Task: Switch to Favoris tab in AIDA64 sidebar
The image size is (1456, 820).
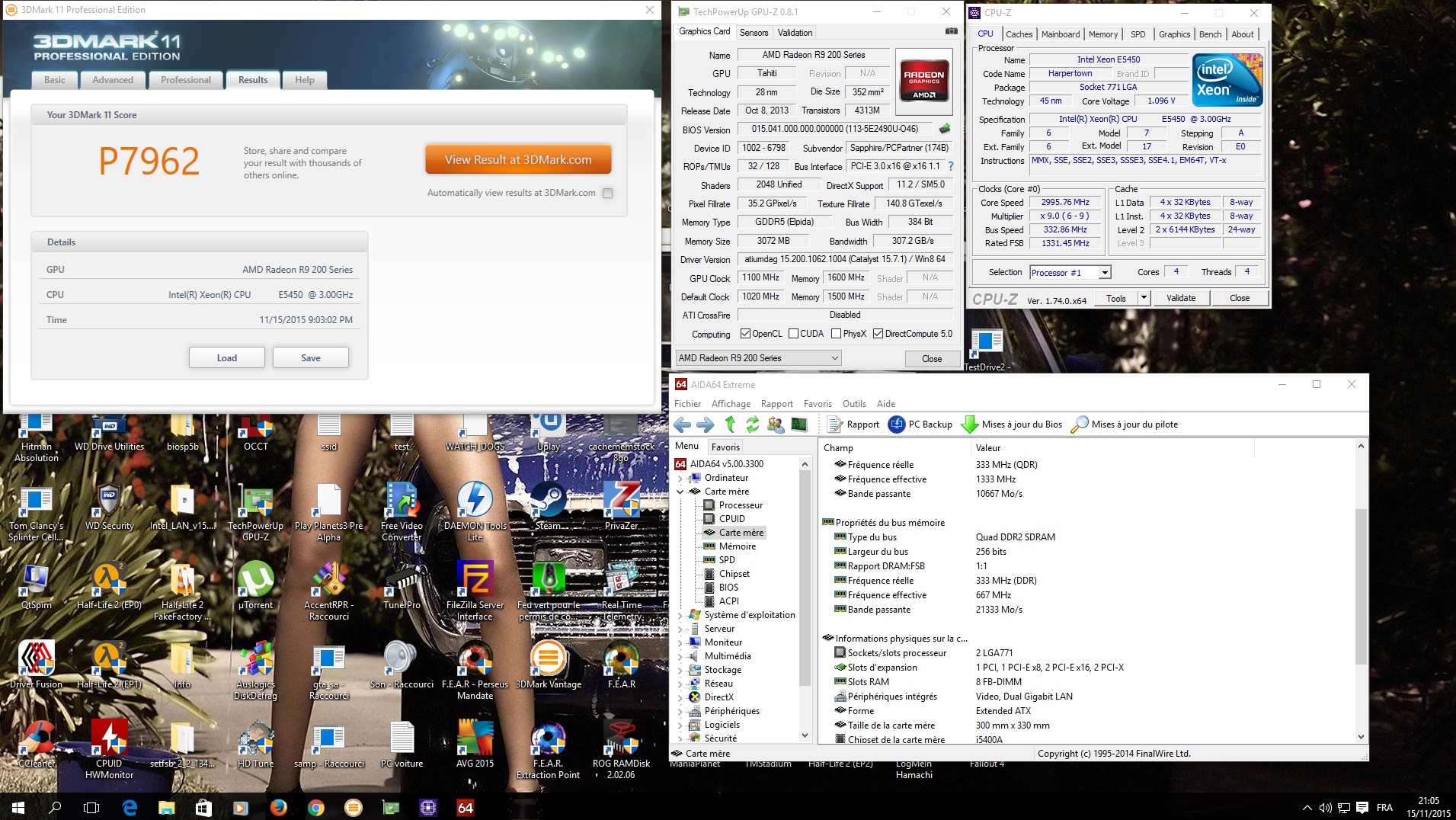Action: [x=725, y=447]
